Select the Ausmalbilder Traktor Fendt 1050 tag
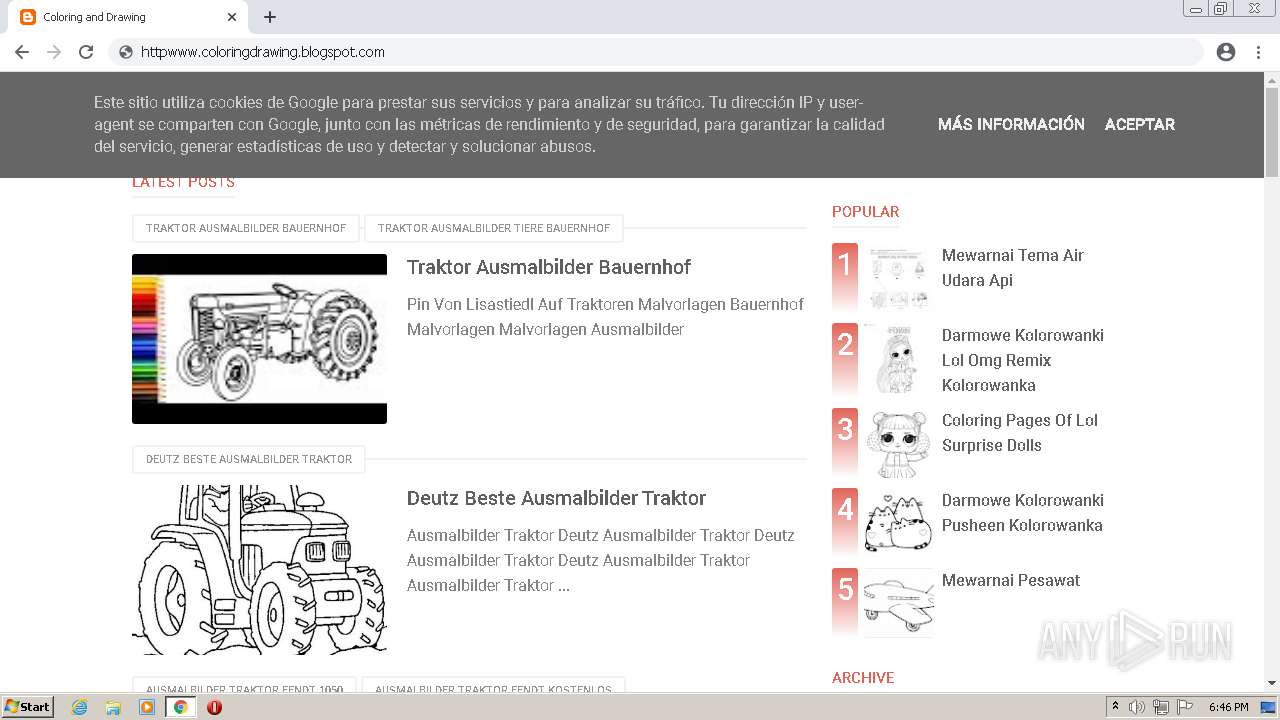This screenshot has width=1280, height=720. [244, 687]
